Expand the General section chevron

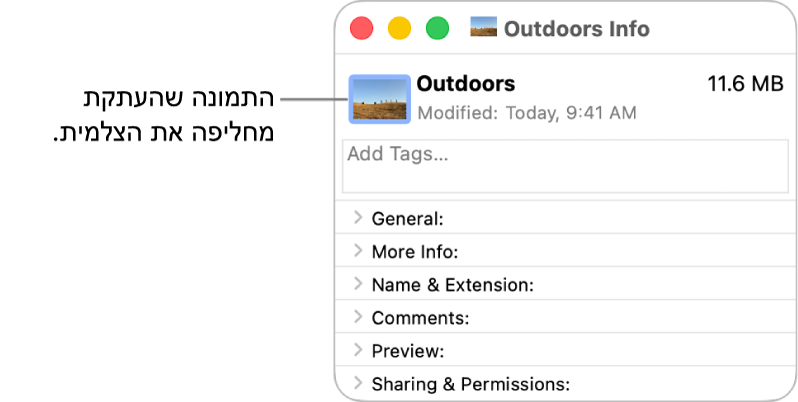click(x=358, y=218)
